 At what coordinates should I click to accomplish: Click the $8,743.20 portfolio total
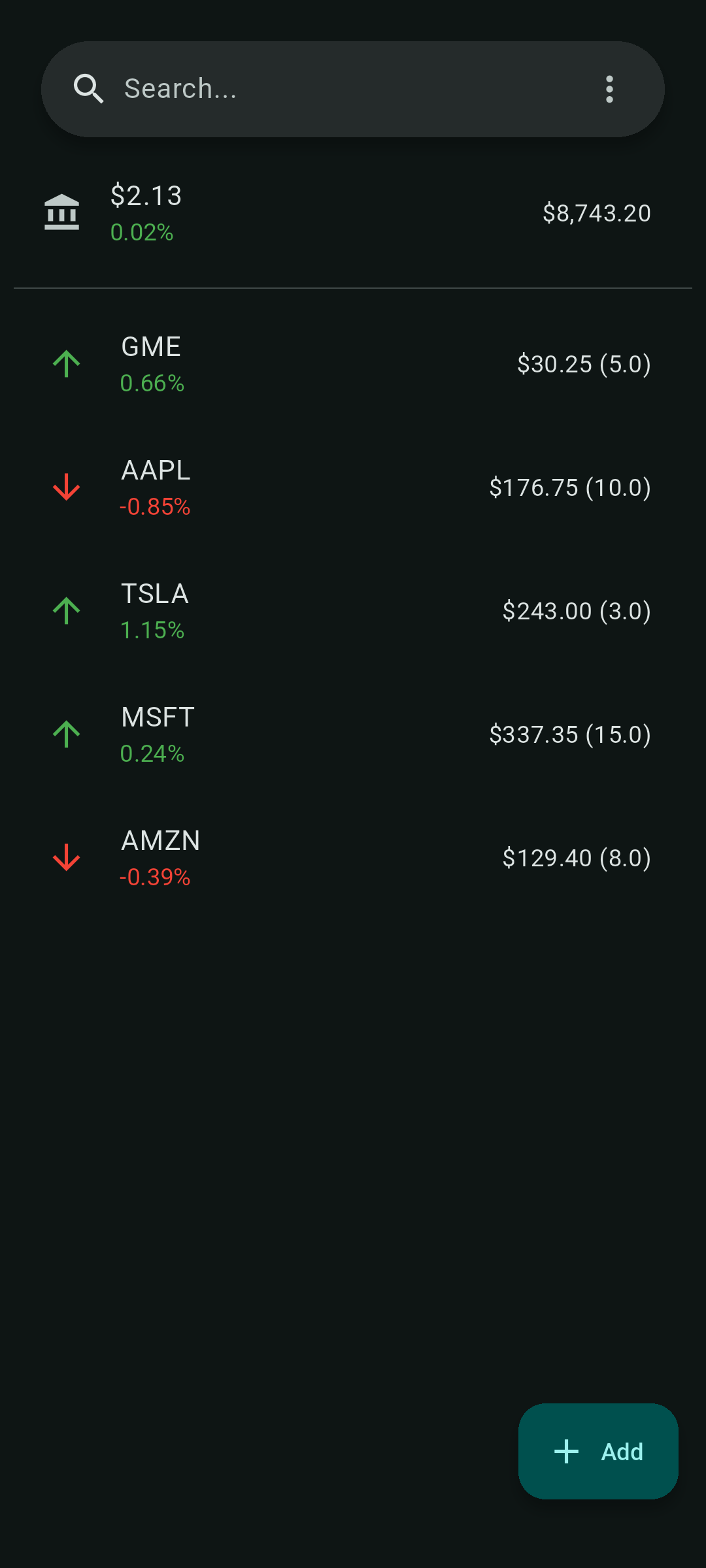(x=596, y=213)
